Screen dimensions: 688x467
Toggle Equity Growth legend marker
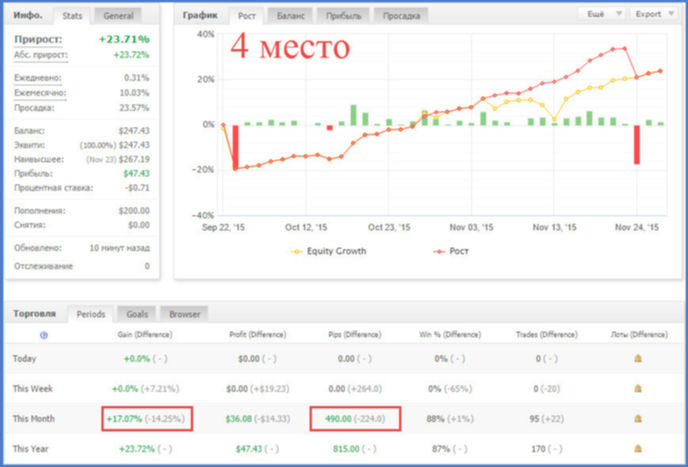click(297, 251)
